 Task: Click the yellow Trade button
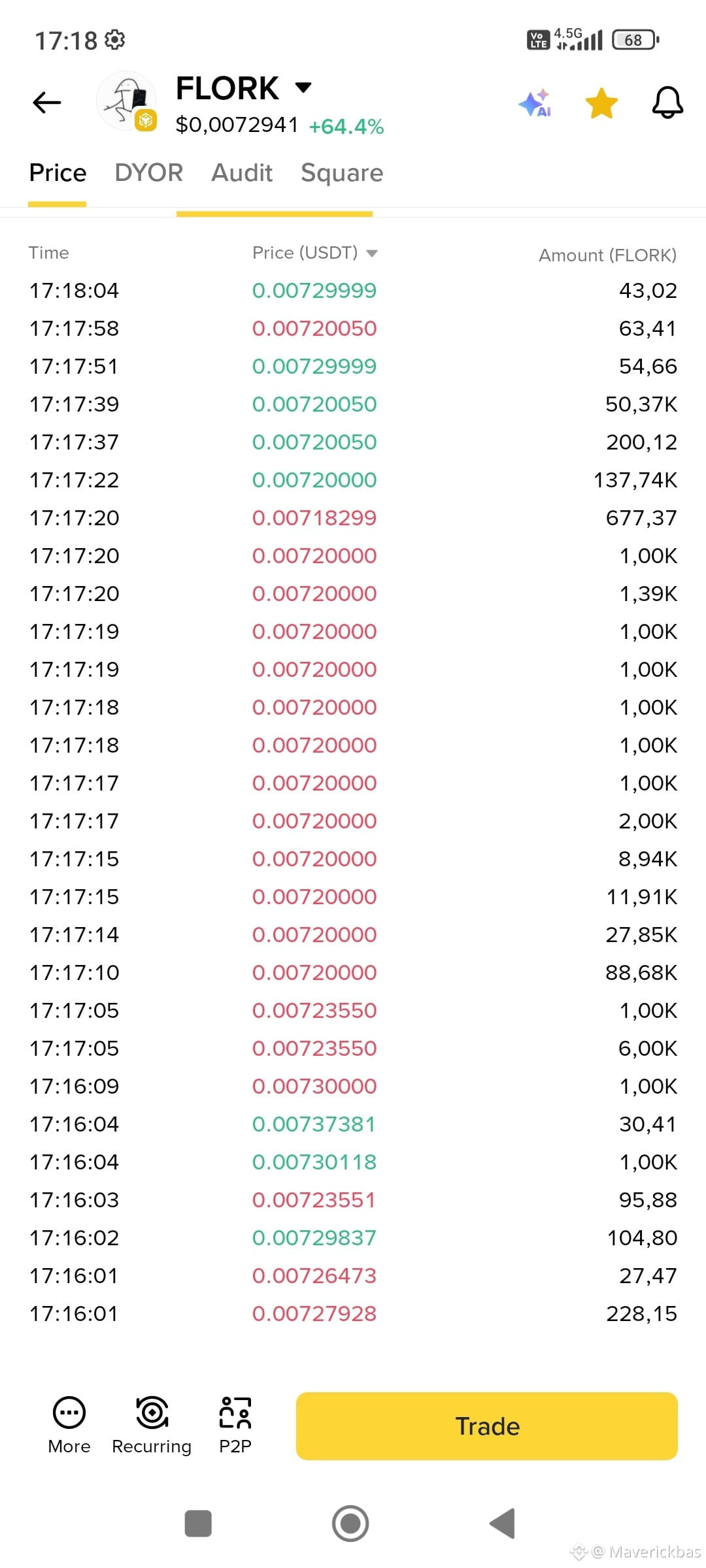click(x=487, y=1426)
